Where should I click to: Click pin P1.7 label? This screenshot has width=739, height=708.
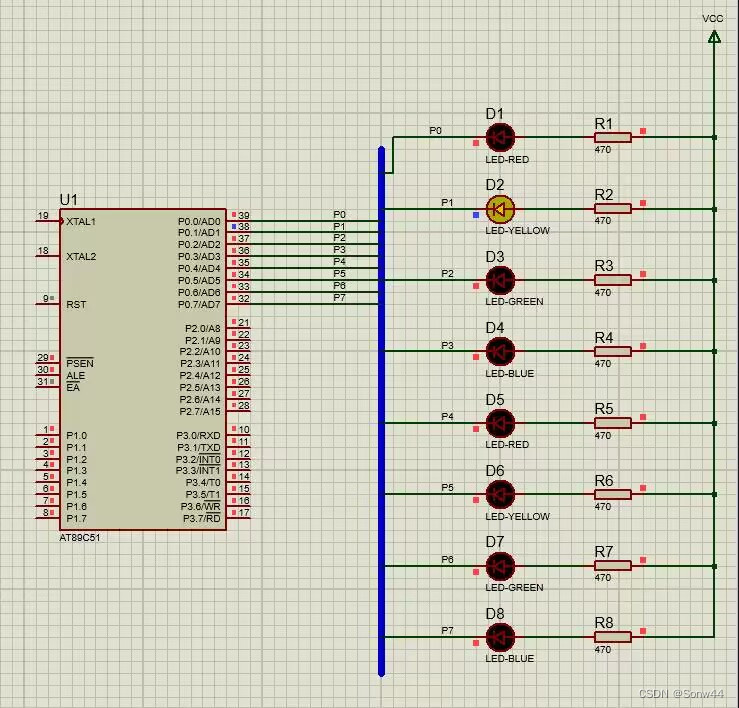(x=76, y=518)
